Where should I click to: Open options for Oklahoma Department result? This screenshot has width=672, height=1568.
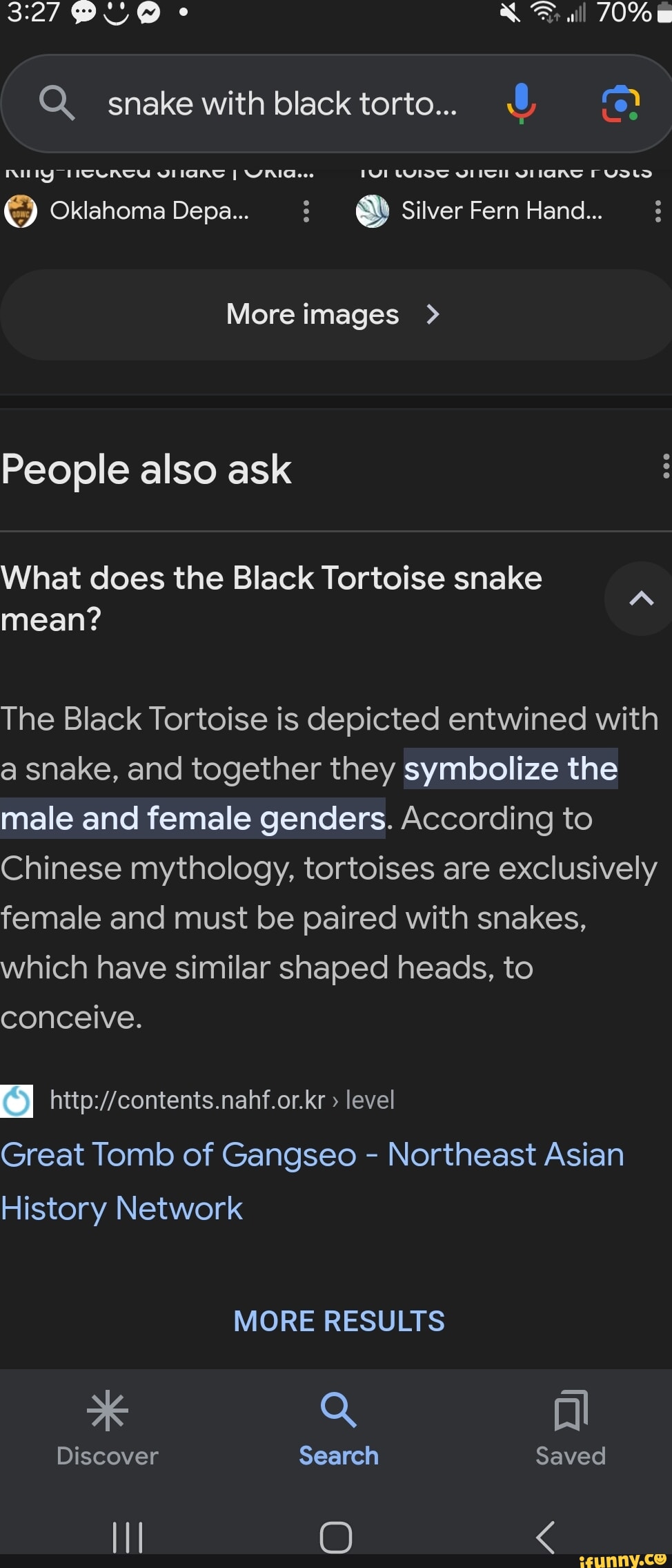pyautogui.click(x=306, y=211)
